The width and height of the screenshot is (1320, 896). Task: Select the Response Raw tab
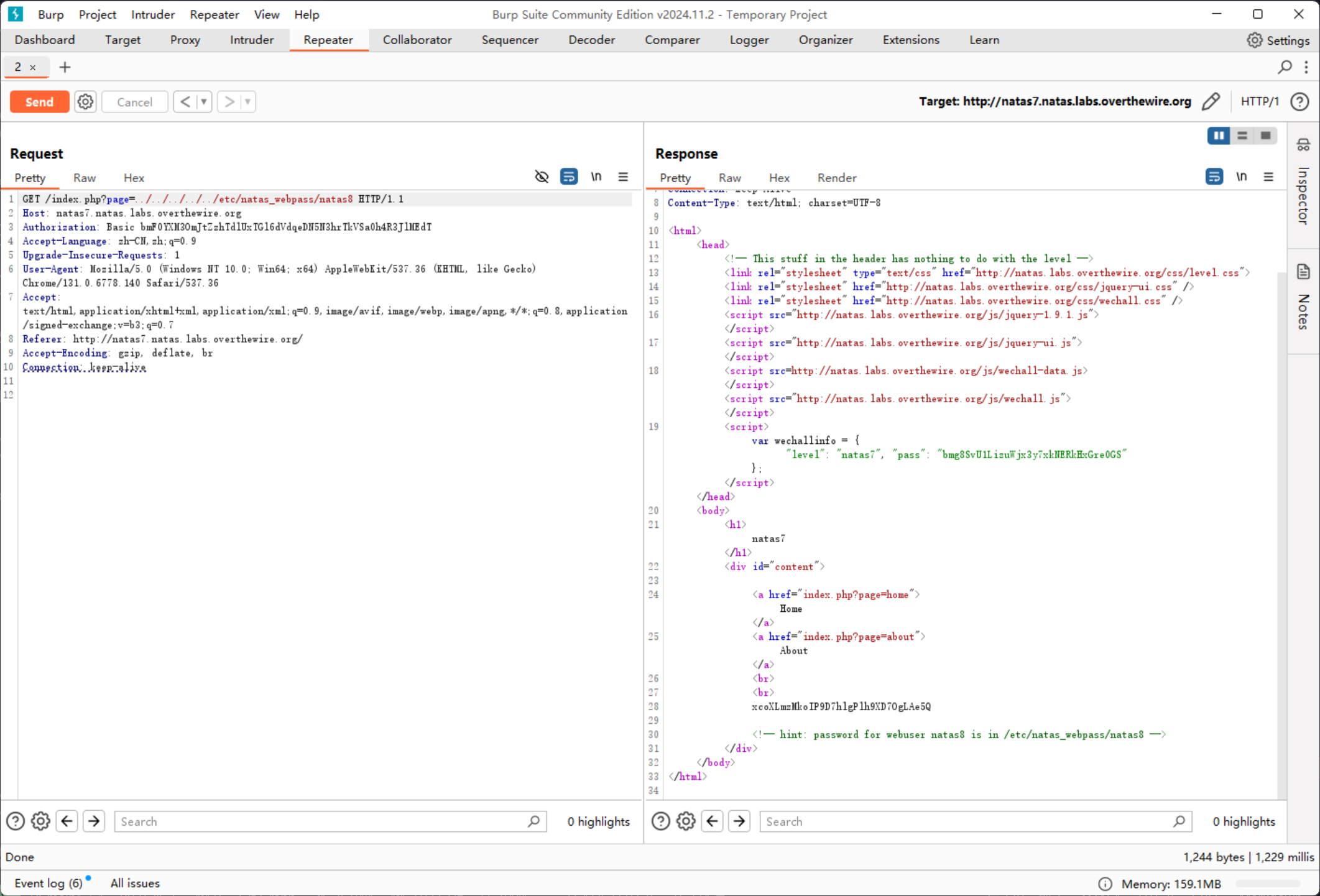point(730,178)
